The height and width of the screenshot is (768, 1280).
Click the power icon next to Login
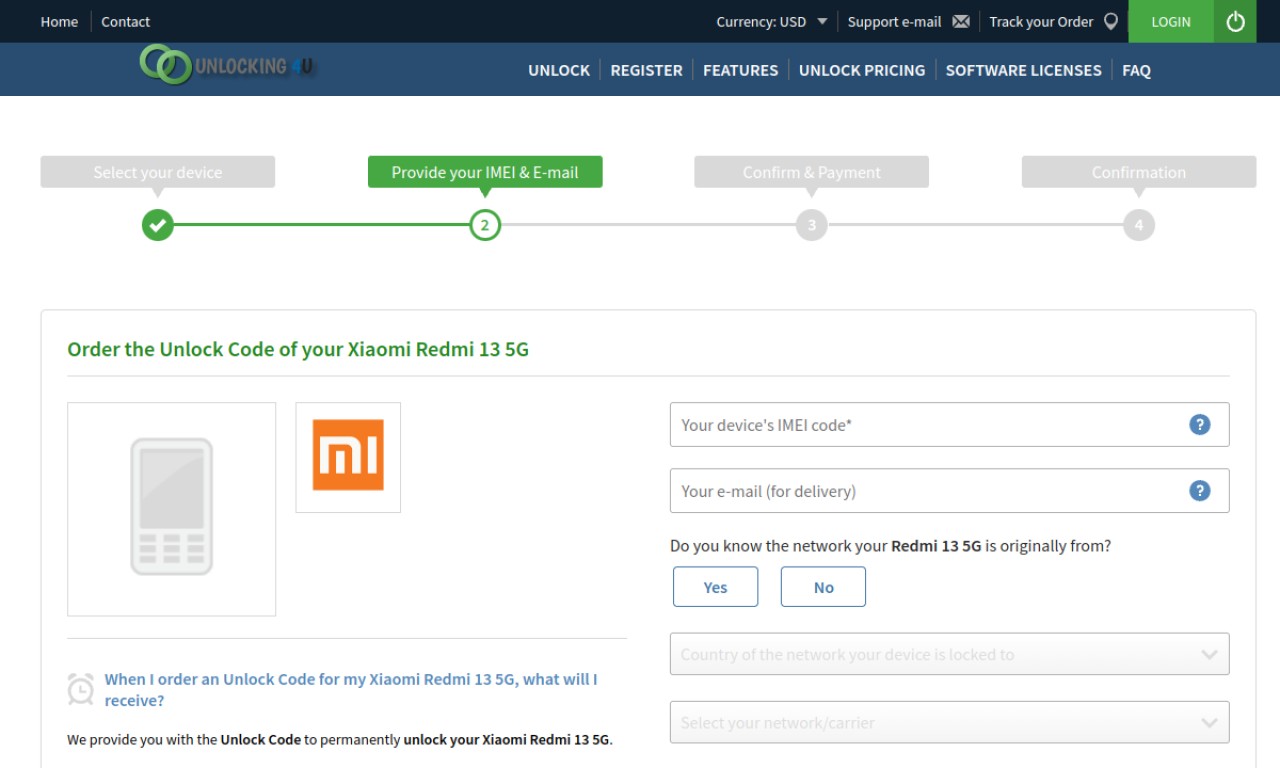click(1235, 21)
